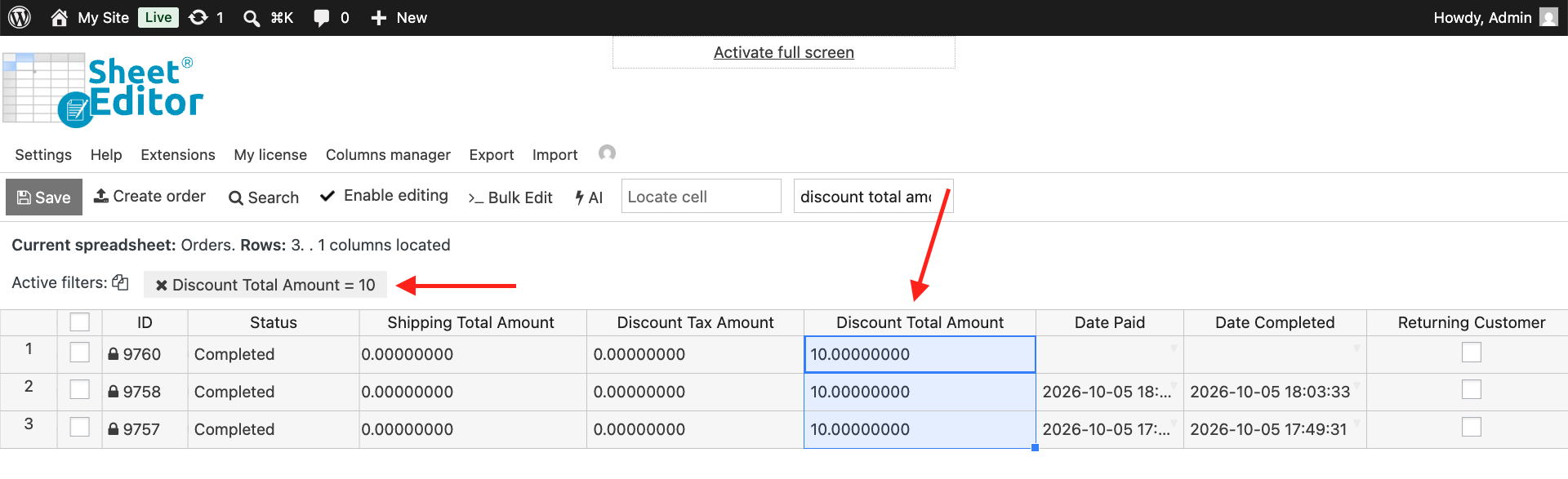Select all rows header checkbox

(x=79, y=322)
